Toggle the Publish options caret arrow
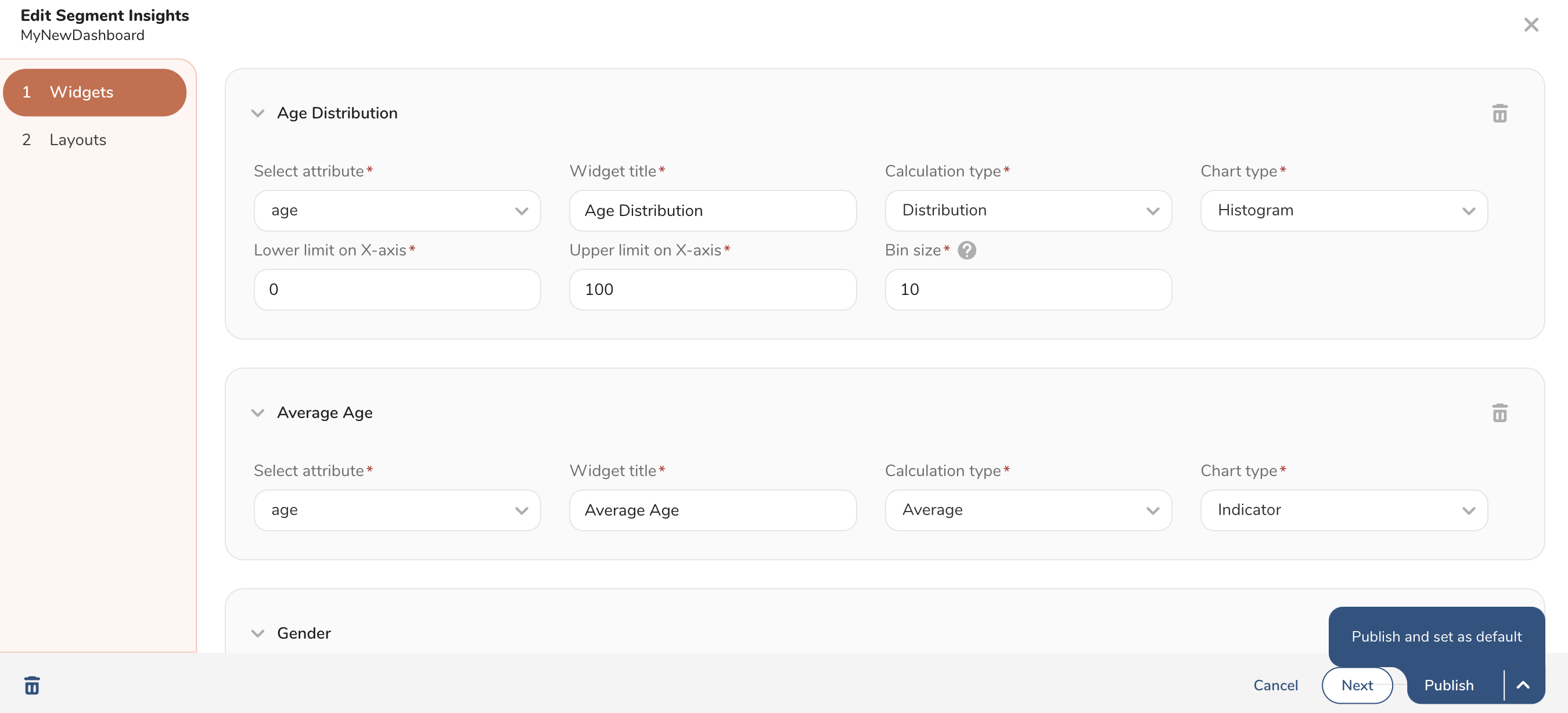 click(1523, 685)
